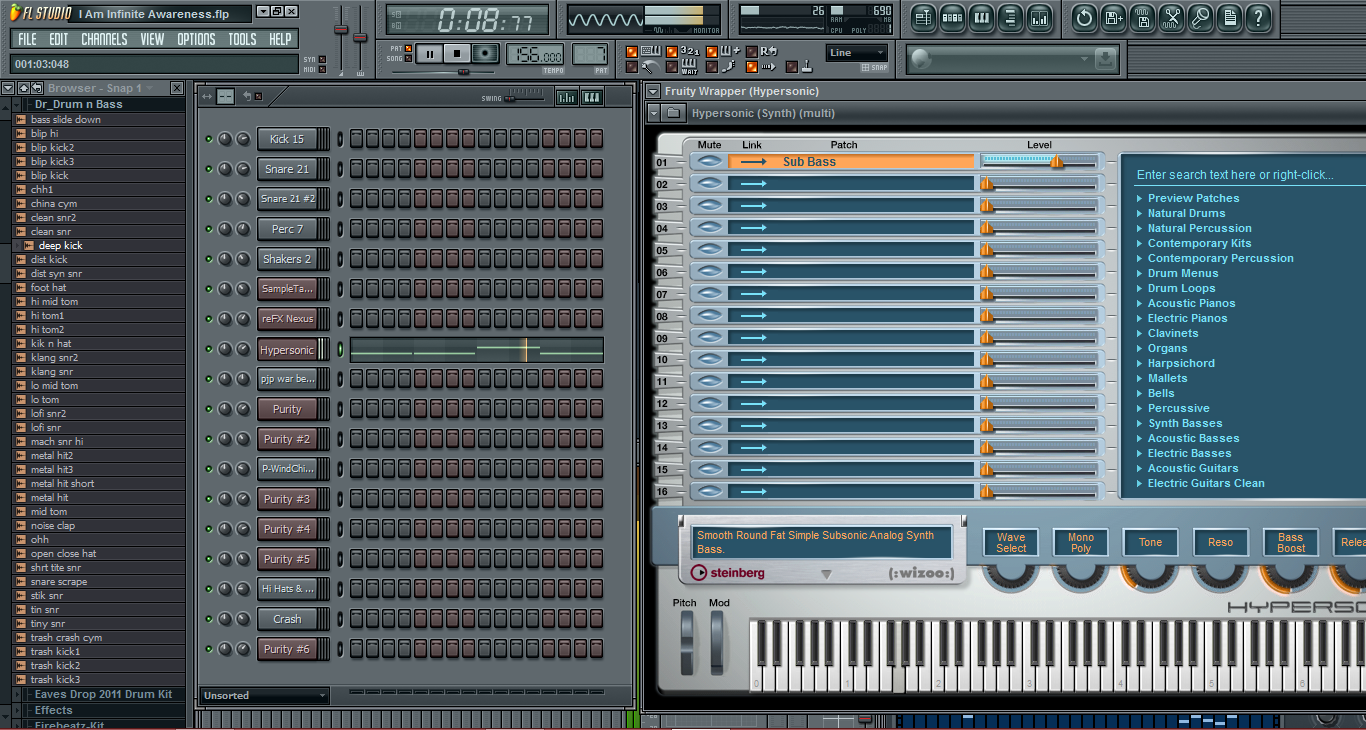
Task: Click typing keyboard to piano icon
Action: [651, 51]
